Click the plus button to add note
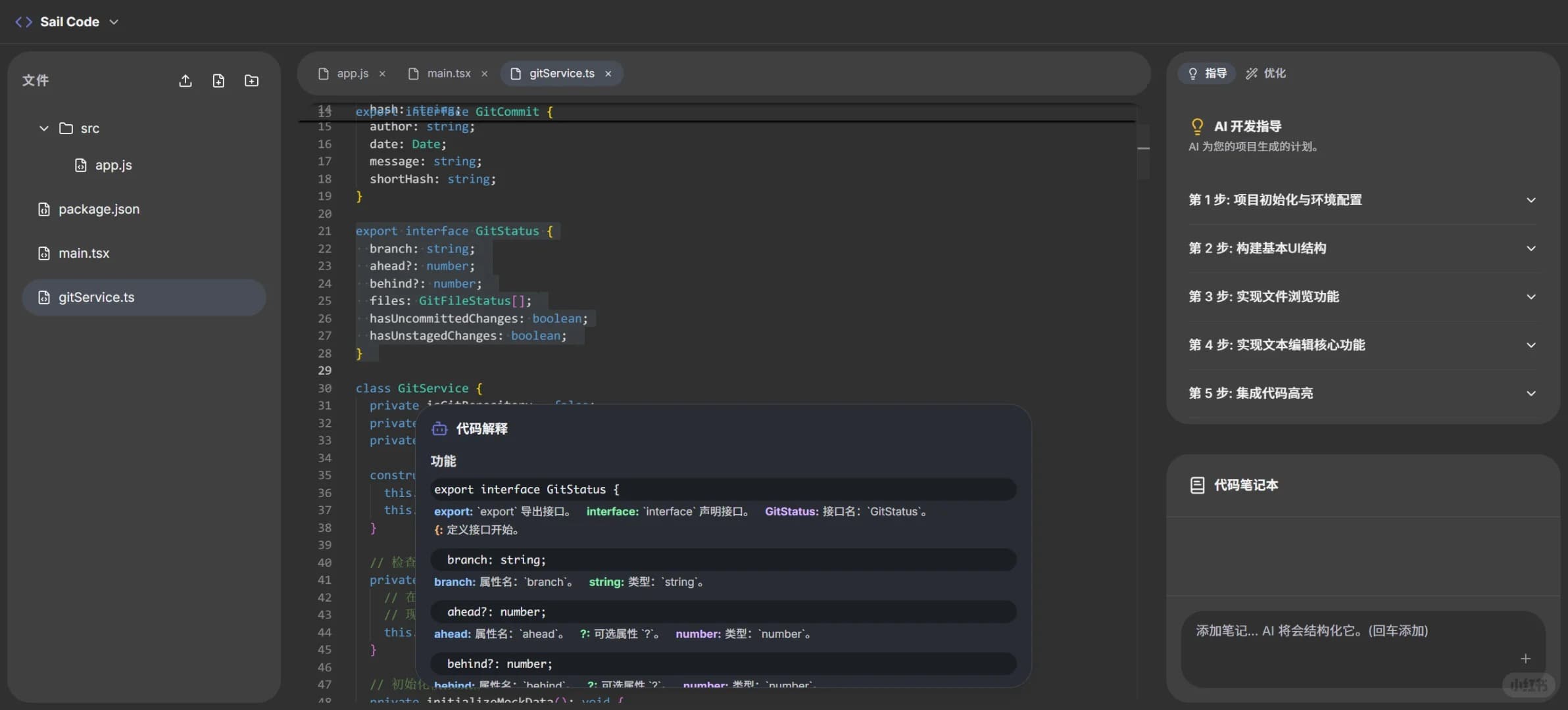The image size is (1568, 710). click(x=1525, y=659)
